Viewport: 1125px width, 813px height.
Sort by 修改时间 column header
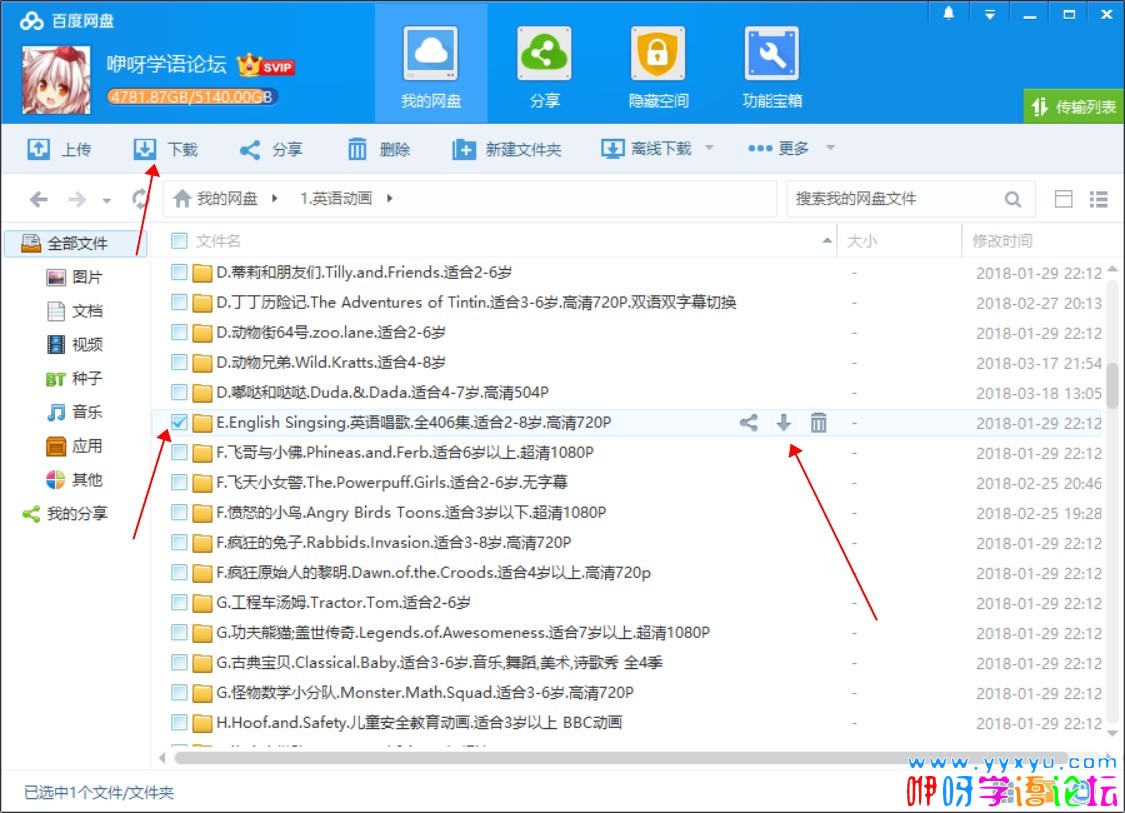(1002, 241)
